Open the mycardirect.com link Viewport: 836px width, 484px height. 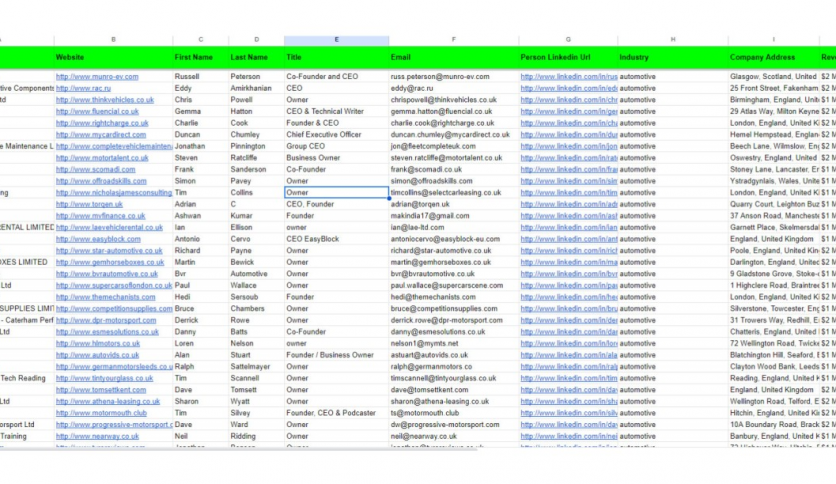pos(101,135)
